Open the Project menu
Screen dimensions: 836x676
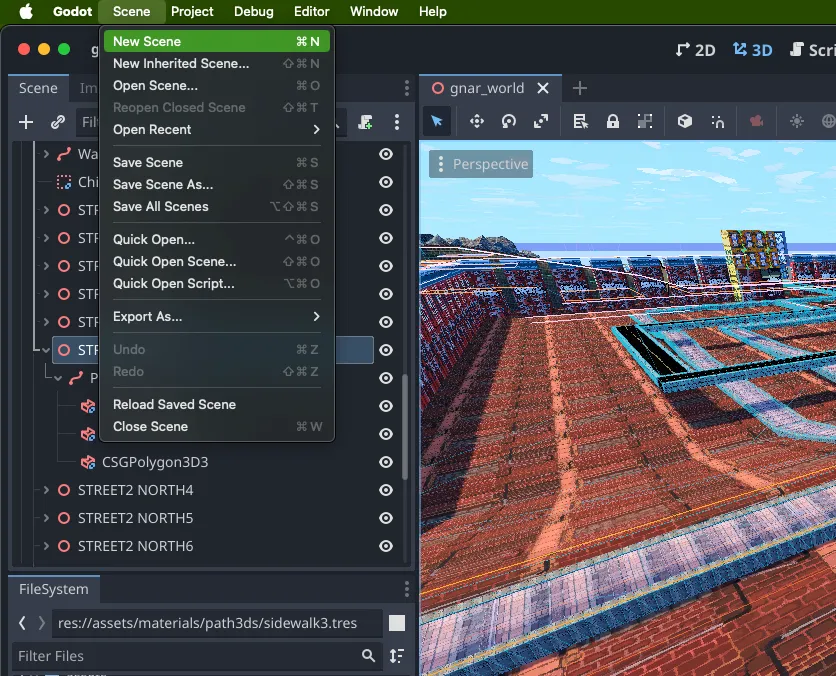192,11
